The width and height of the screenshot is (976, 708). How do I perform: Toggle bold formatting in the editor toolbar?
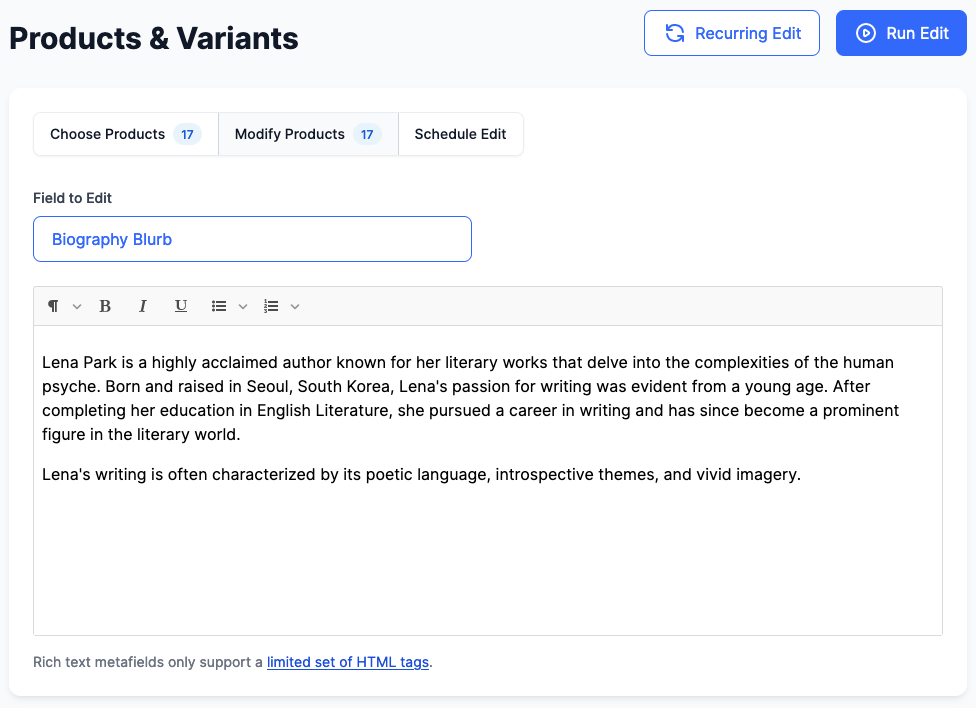pos(105,306)
